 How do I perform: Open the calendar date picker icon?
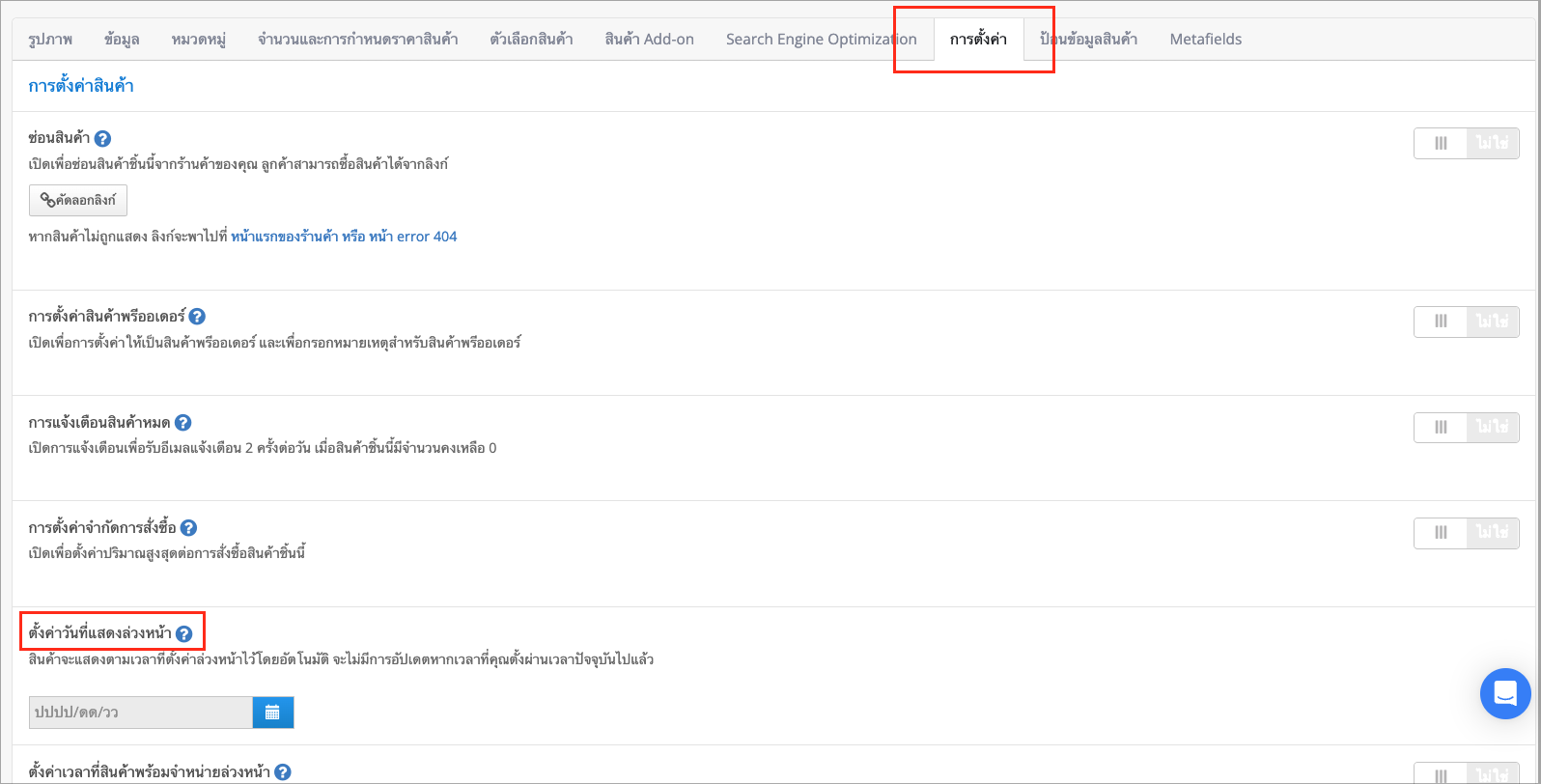click(273, 713)
